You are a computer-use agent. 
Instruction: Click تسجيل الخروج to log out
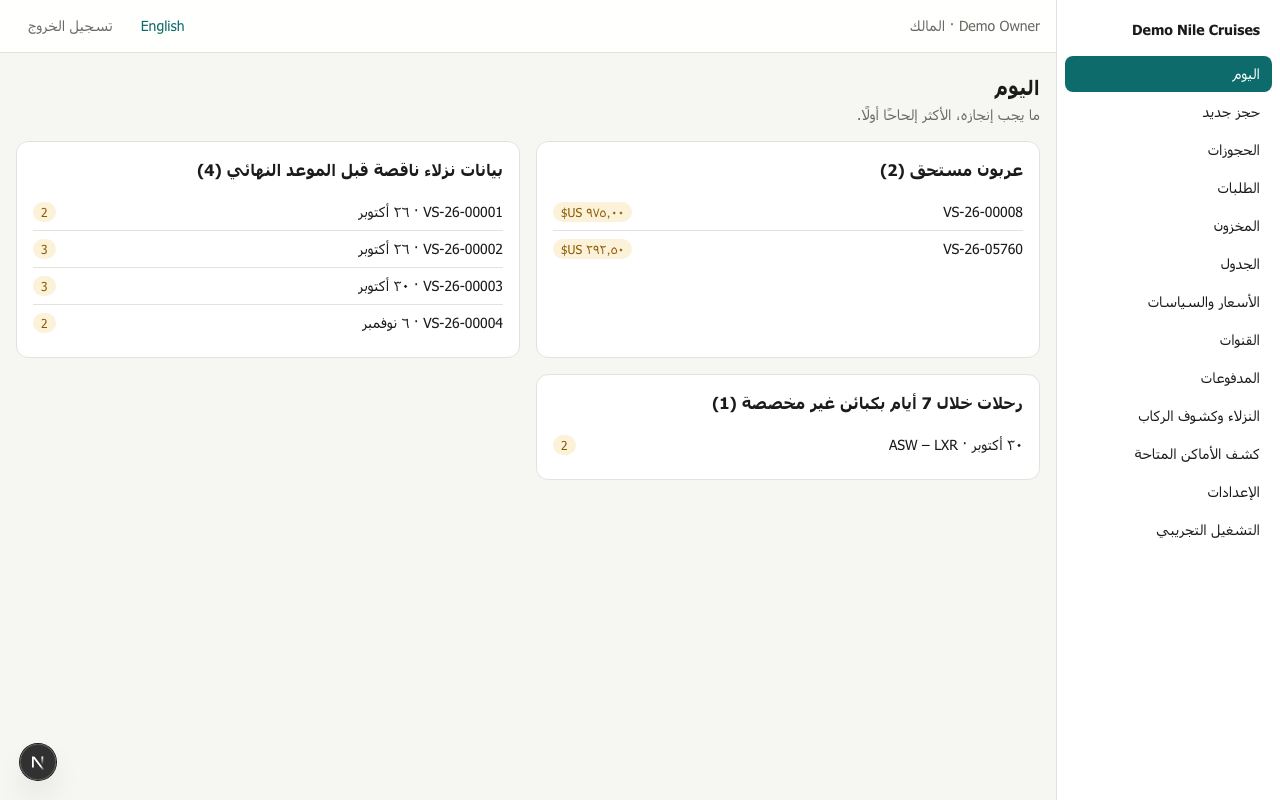point(70,26)
